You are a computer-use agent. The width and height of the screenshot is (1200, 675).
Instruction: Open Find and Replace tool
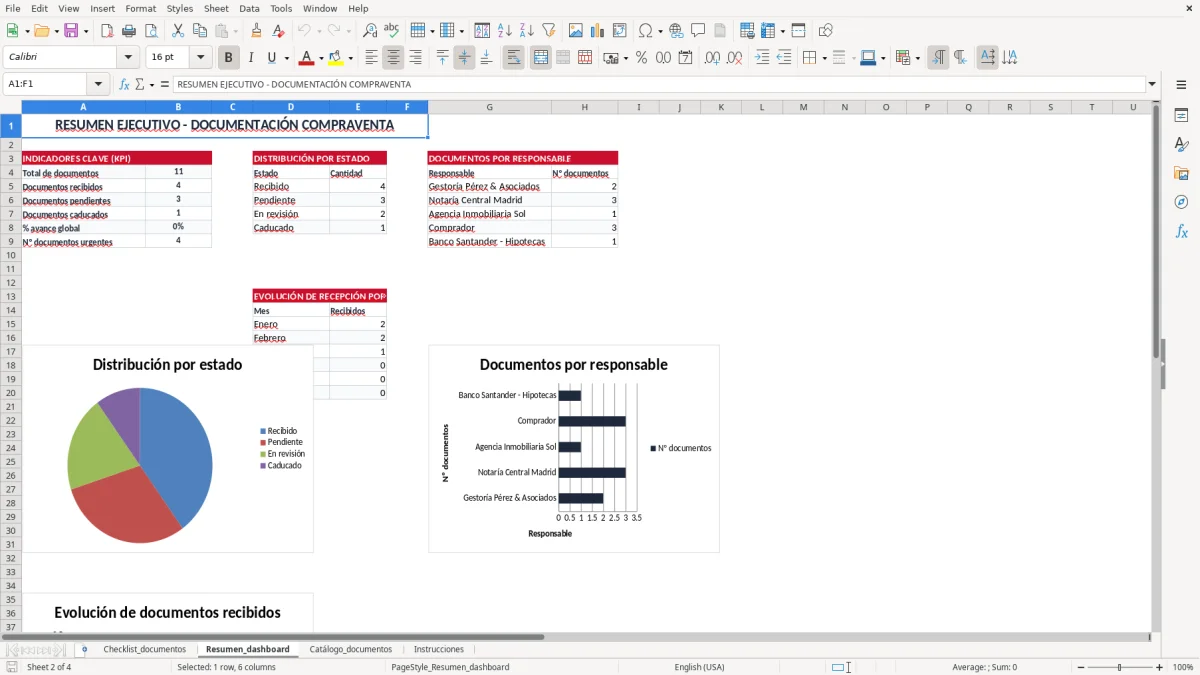[370, 31]
